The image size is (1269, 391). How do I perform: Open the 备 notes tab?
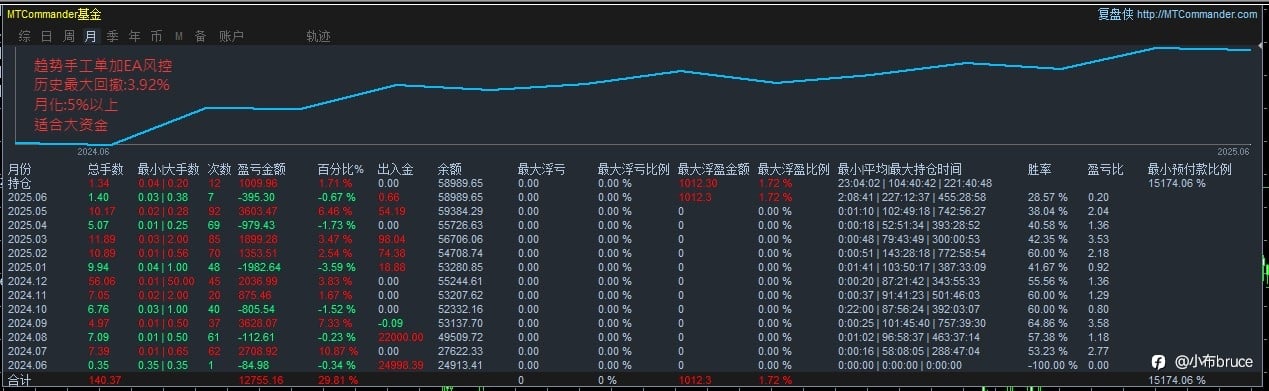(x=200, y=36)
